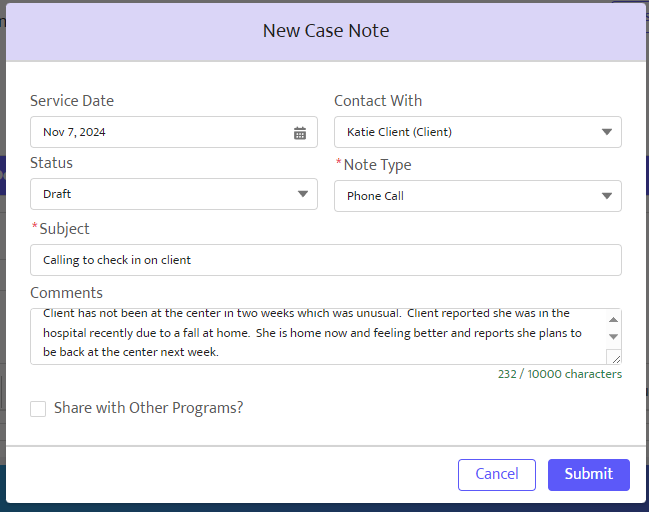
Task: Click the '232 / 10000 characters' counter
Action: point(560,374)
